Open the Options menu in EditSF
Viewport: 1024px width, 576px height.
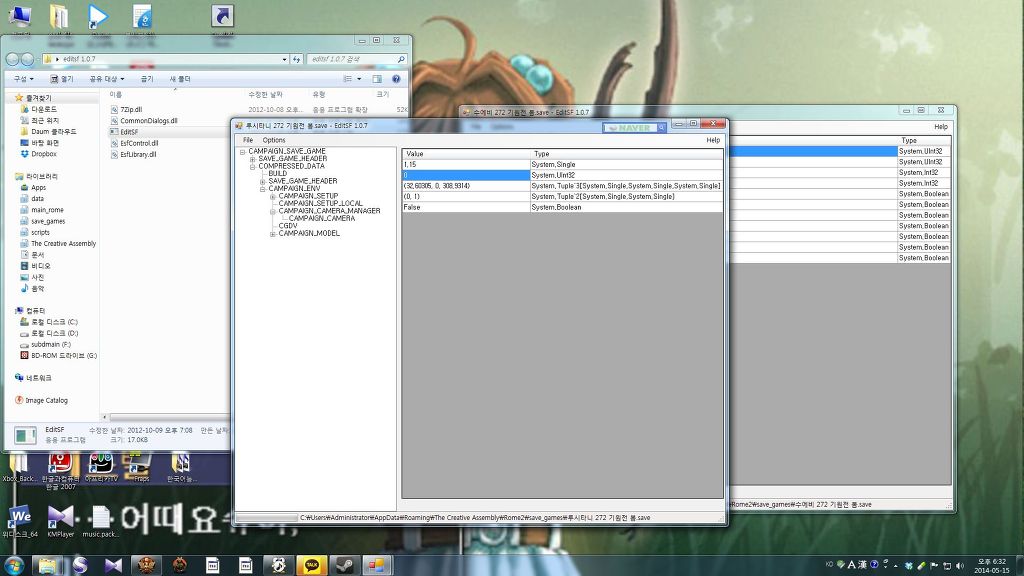[x=274, y=140]
